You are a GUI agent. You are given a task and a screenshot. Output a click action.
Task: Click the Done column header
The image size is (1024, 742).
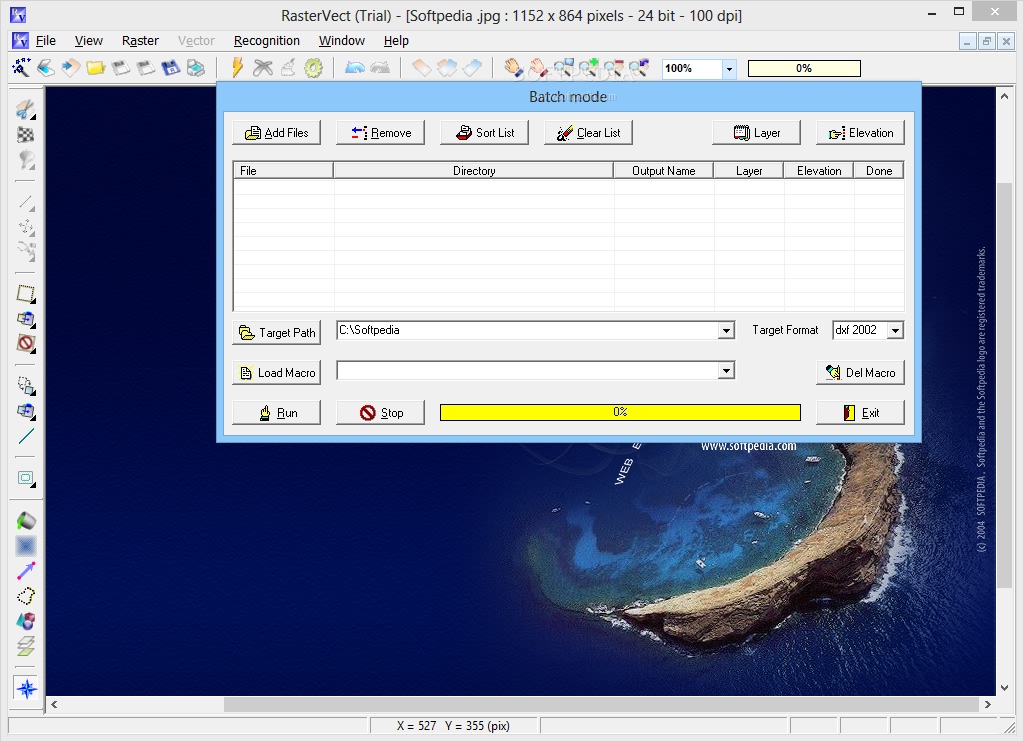pyautogui.click(x=879, y=170)
